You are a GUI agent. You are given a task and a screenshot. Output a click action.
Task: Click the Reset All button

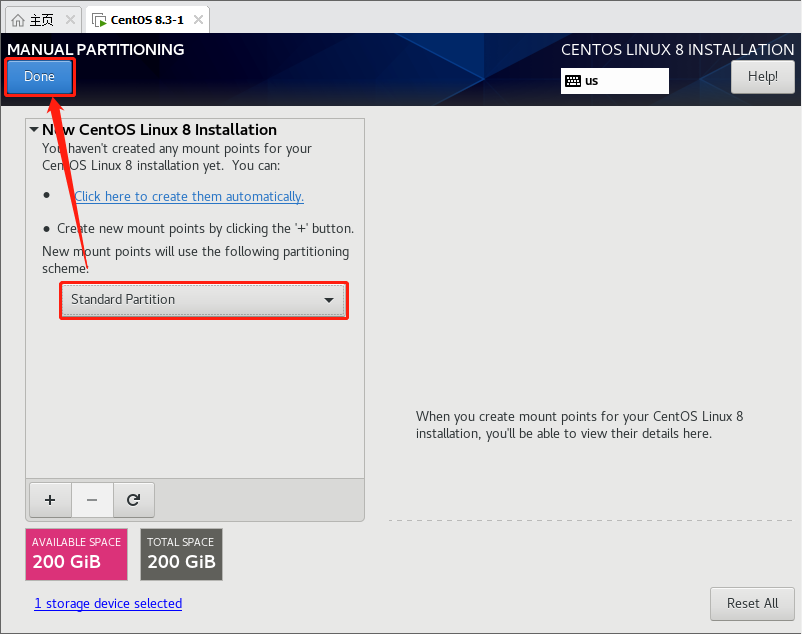tap(752, 603)
